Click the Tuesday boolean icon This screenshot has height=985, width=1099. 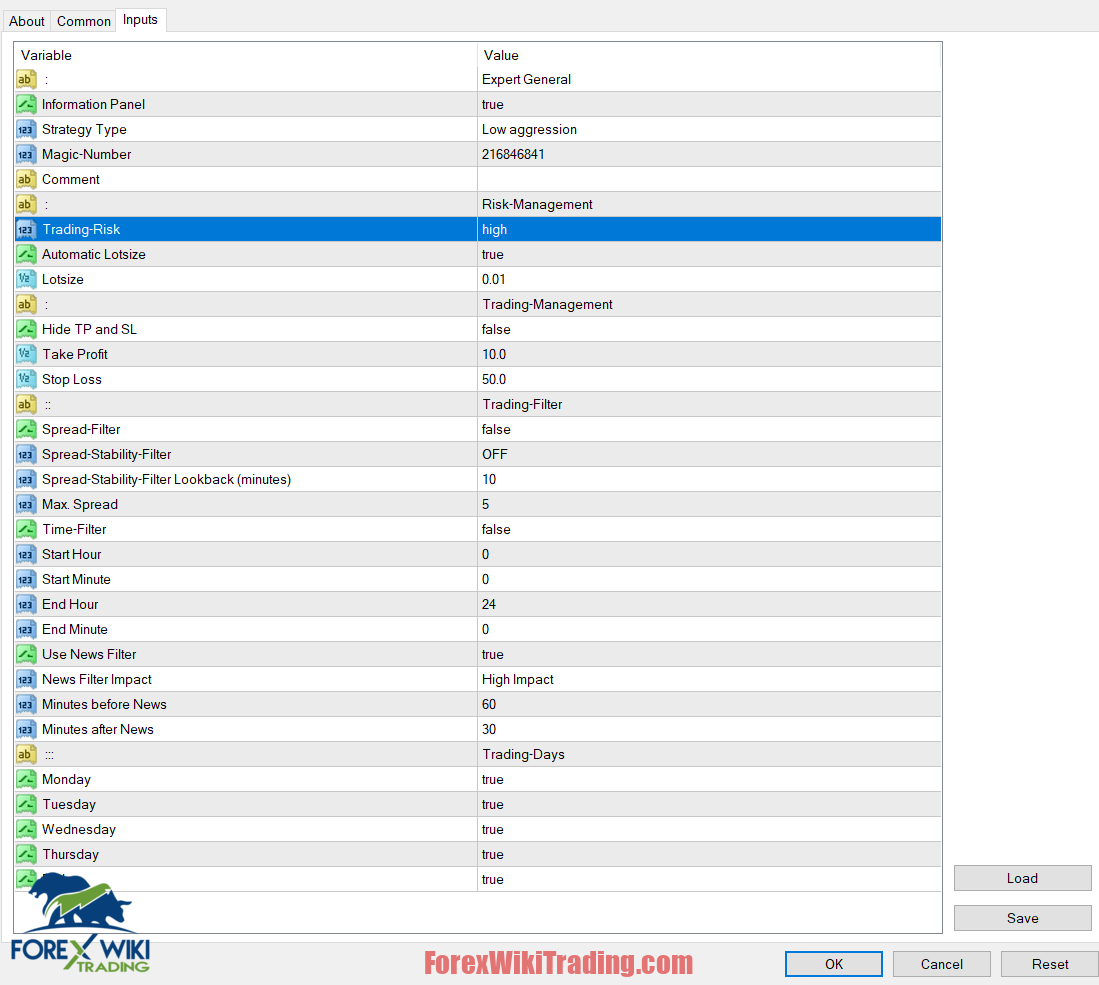(x=26, y=805)
